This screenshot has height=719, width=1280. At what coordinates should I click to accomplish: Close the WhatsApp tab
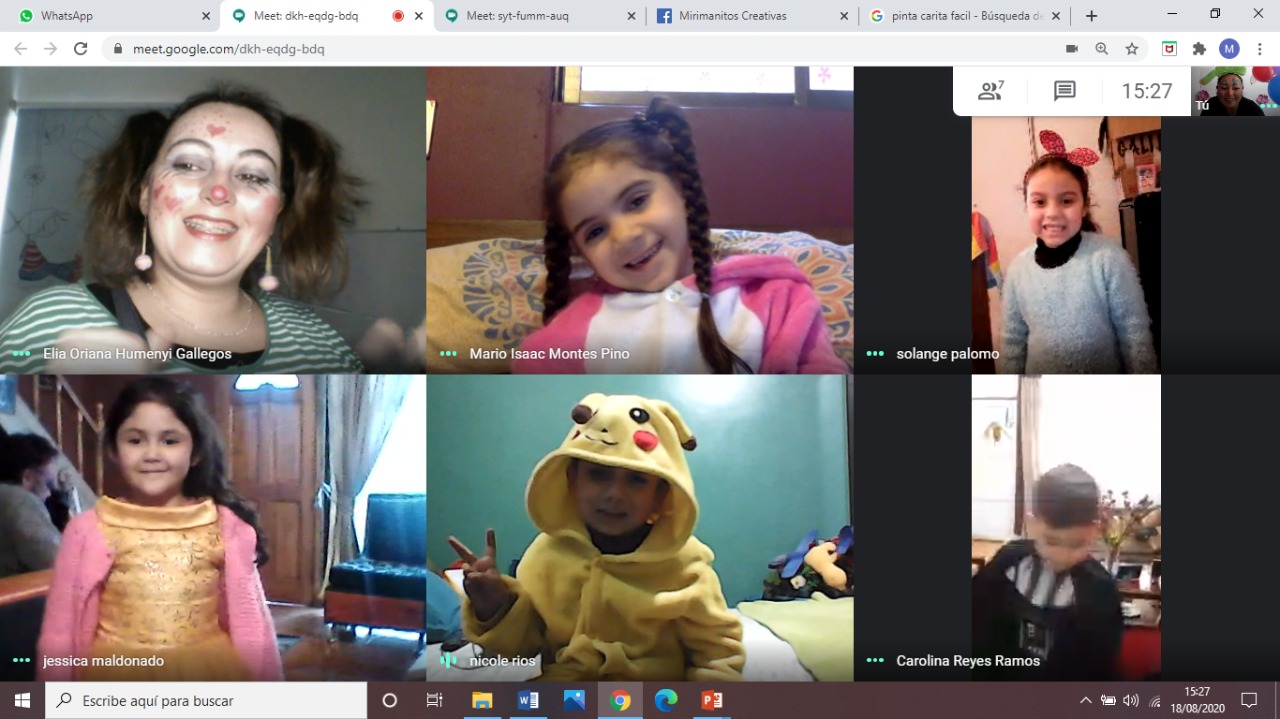[x=206, y=16]
